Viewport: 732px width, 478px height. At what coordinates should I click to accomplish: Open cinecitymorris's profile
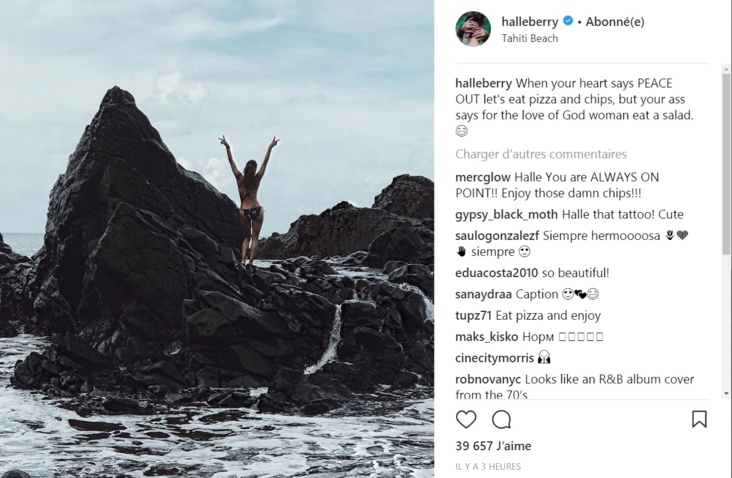[x=494, y=357]
